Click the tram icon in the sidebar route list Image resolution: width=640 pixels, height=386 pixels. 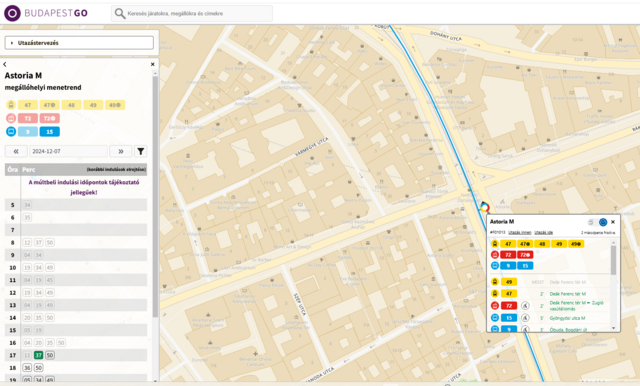coord(11,105)
